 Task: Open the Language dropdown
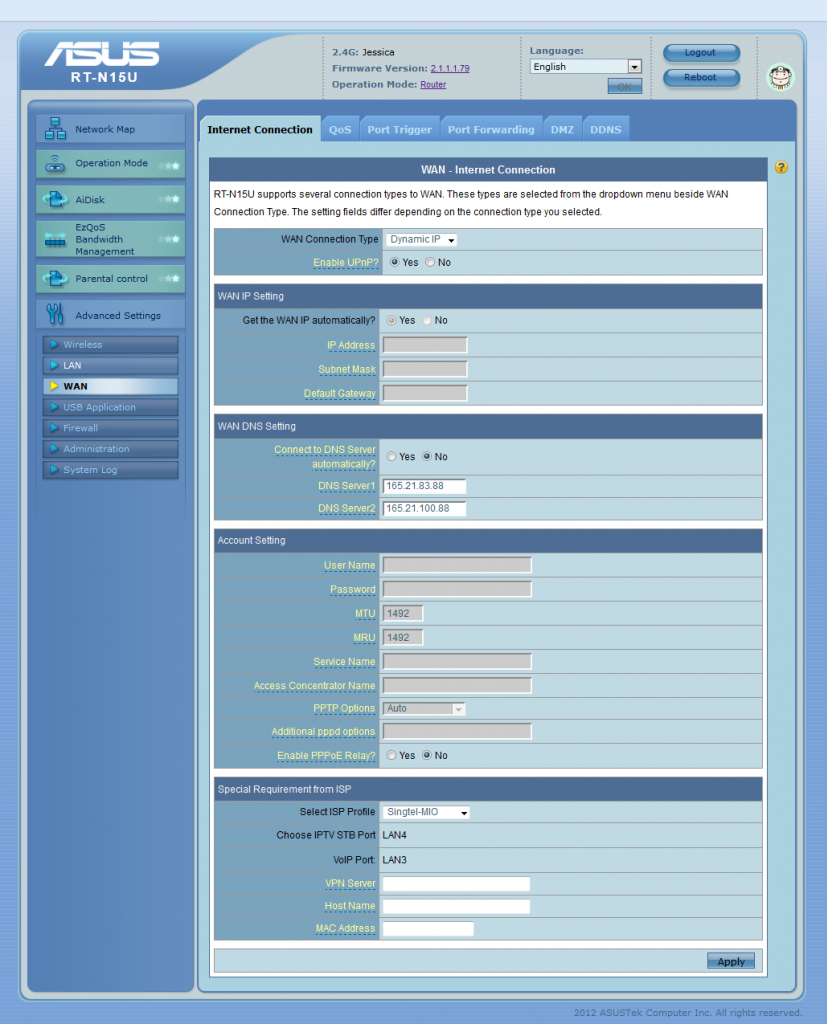(585, 67)
